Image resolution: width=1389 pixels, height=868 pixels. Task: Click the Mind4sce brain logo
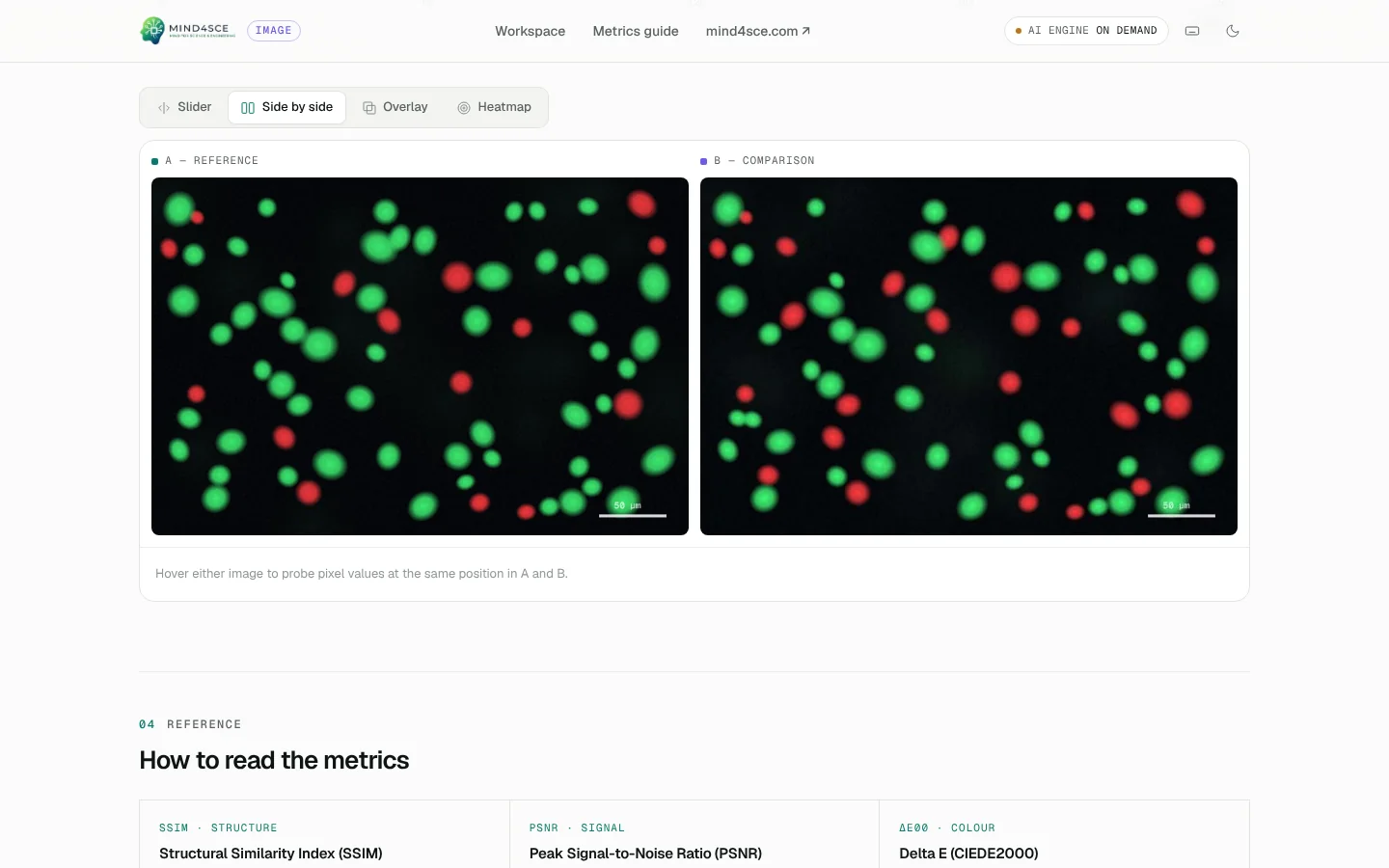[188, 31]
